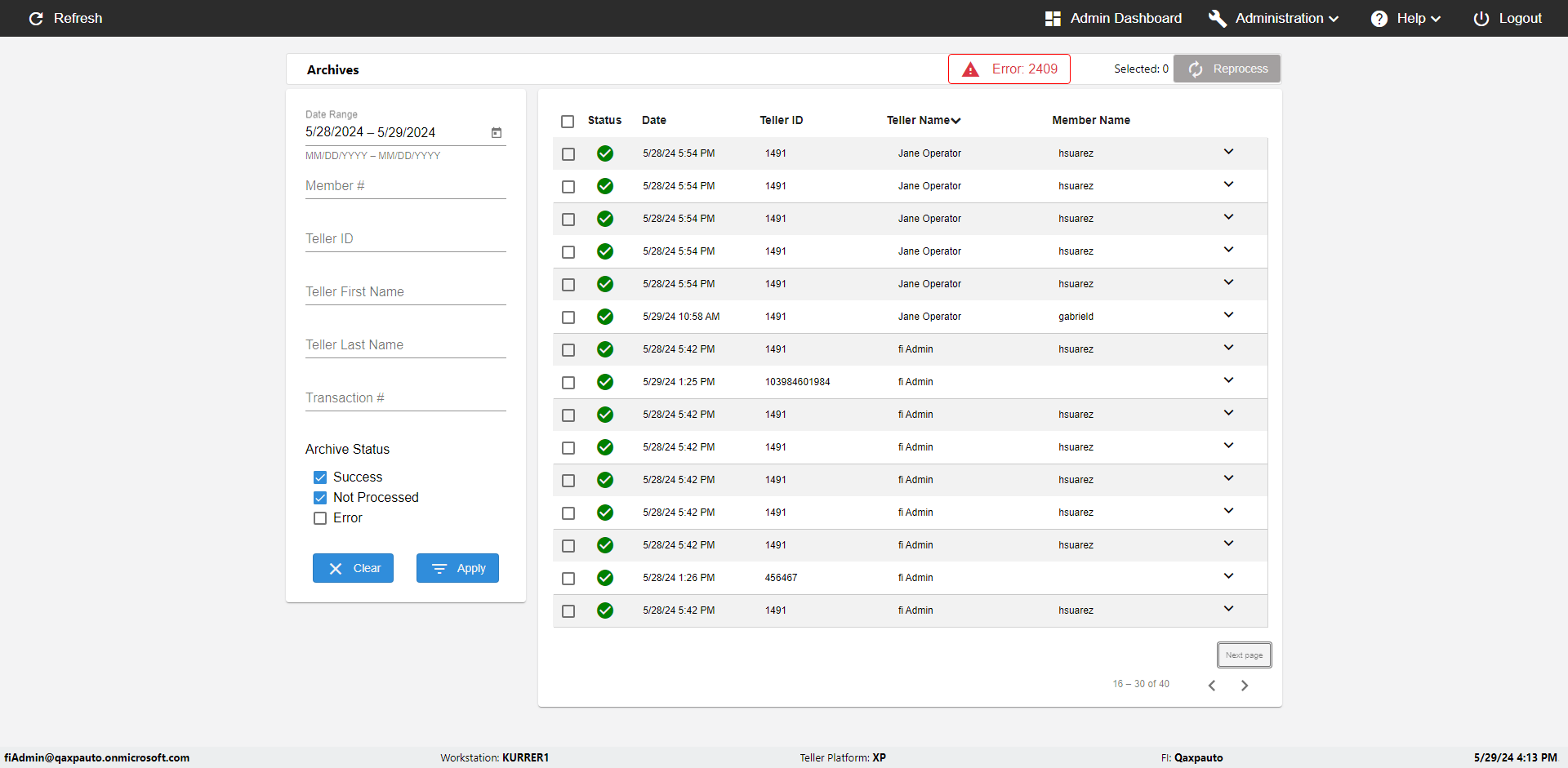Go to previous page arrow
This screenshot has width=1568, height=768.
[x=1212, y=686]
